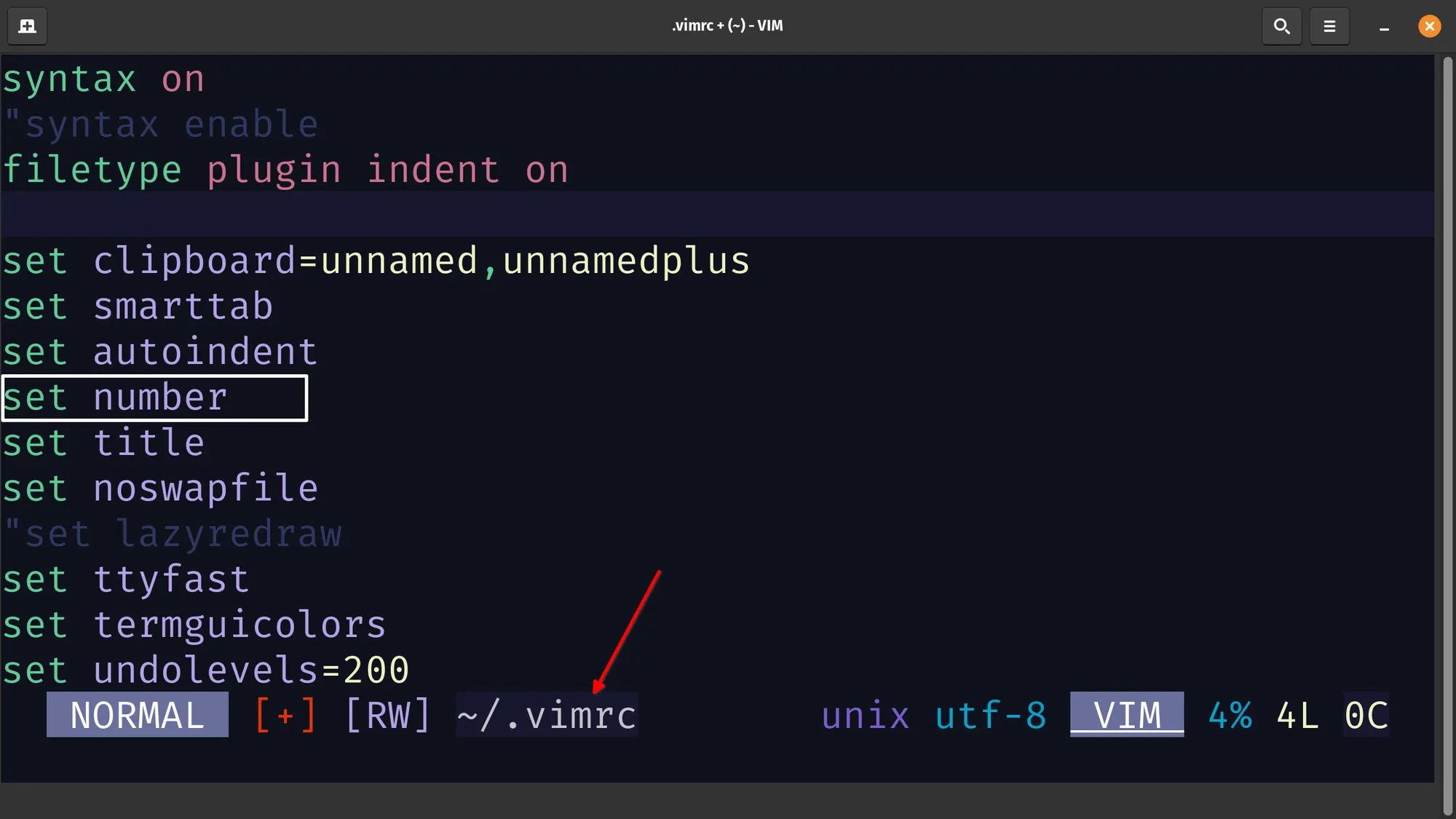Click the ~/.vimrc filename in the statusline
The height and width of the screenshot is (819, 1456).
546,715
